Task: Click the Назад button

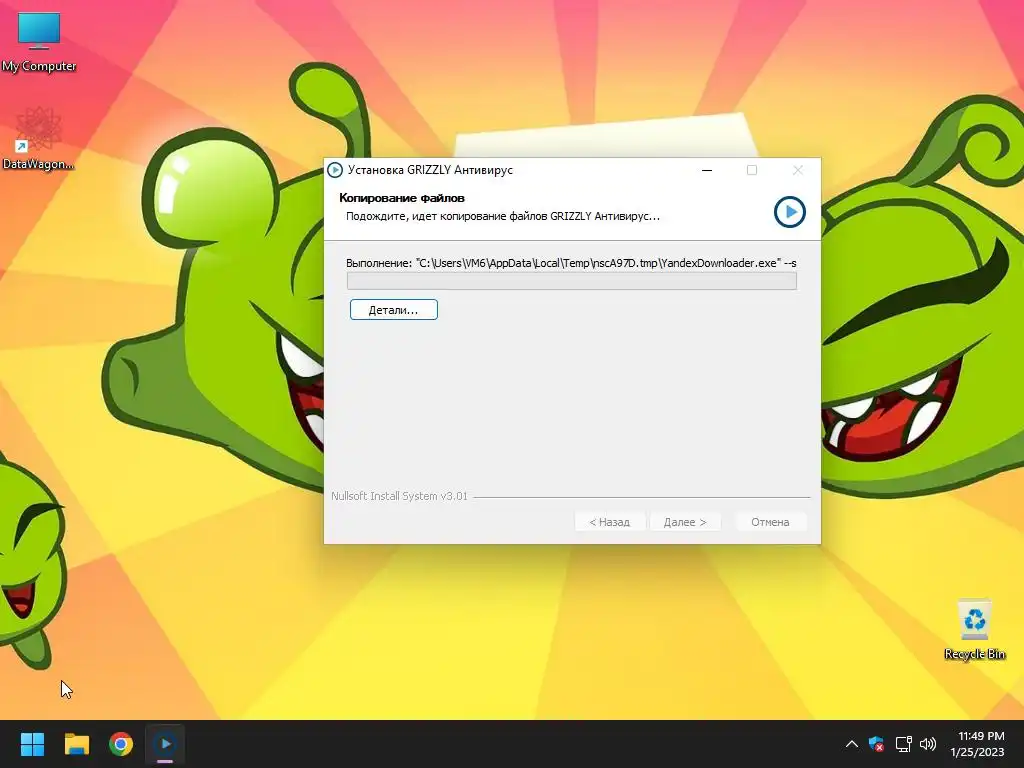Action: [x=610, y=522]
